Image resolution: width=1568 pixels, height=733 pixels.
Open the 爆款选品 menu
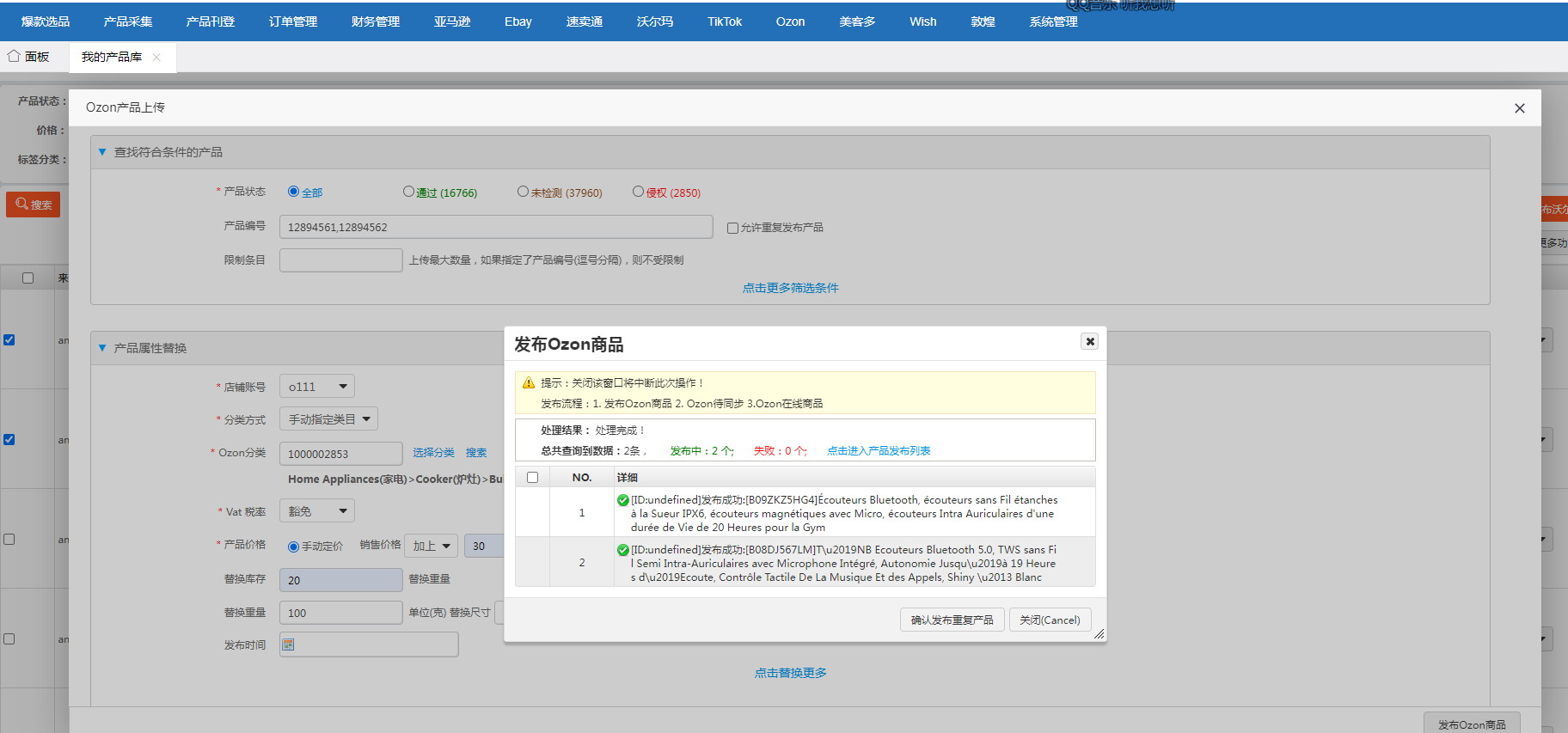[x=46, y=21]
